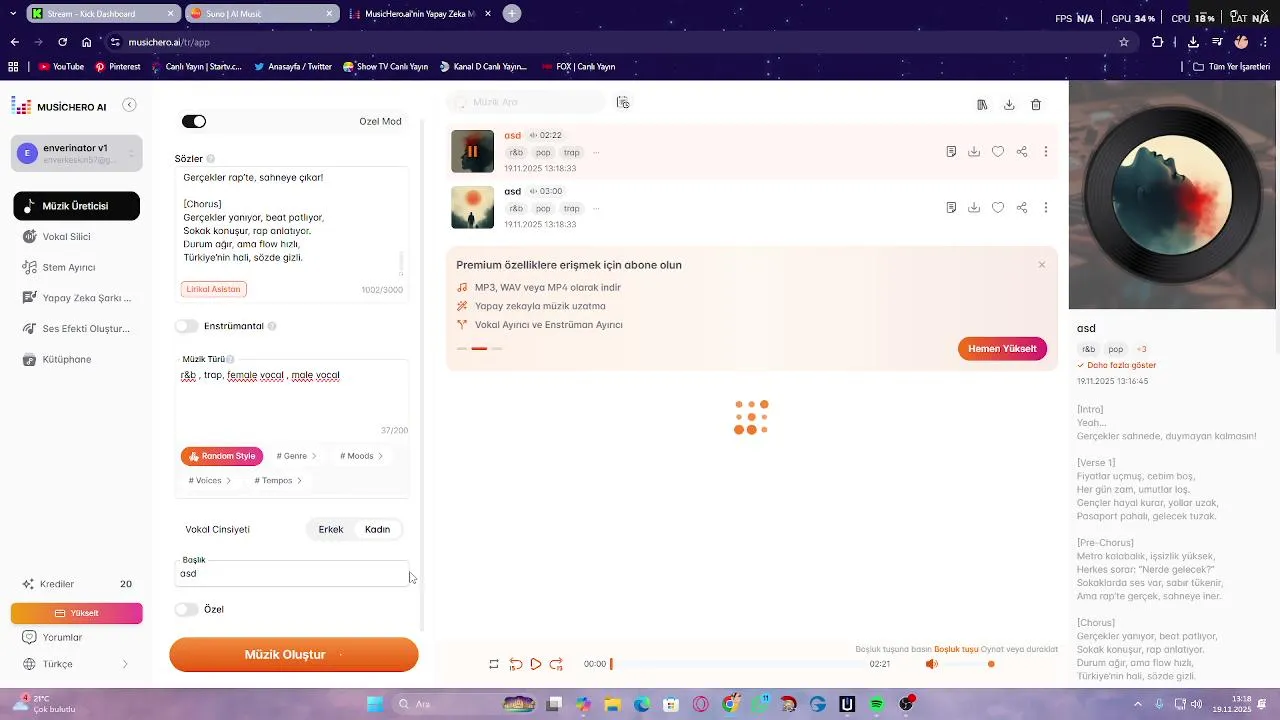
Task: Click the Yükselt sidebar button
Action: 77,613
